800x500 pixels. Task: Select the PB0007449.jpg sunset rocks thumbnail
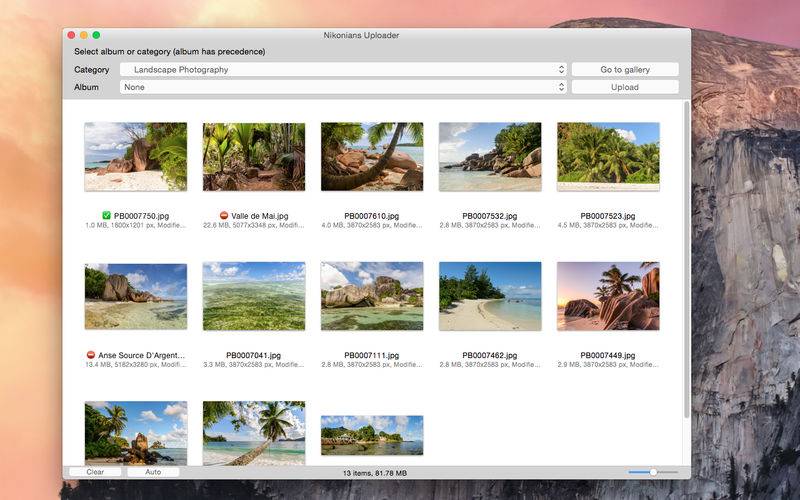tap(608, 296)
